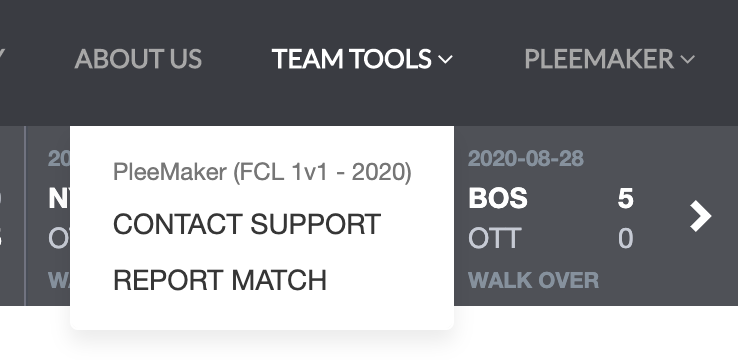738x360 pixels.
Task: Open the BOS team entry
Action: [x=498, y=198]
